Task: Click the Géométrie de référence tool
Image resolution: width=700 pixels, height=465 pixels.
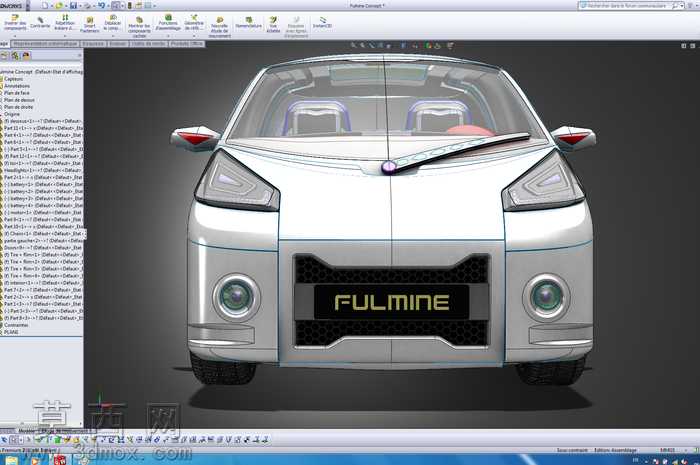Action: coord(194,22)
